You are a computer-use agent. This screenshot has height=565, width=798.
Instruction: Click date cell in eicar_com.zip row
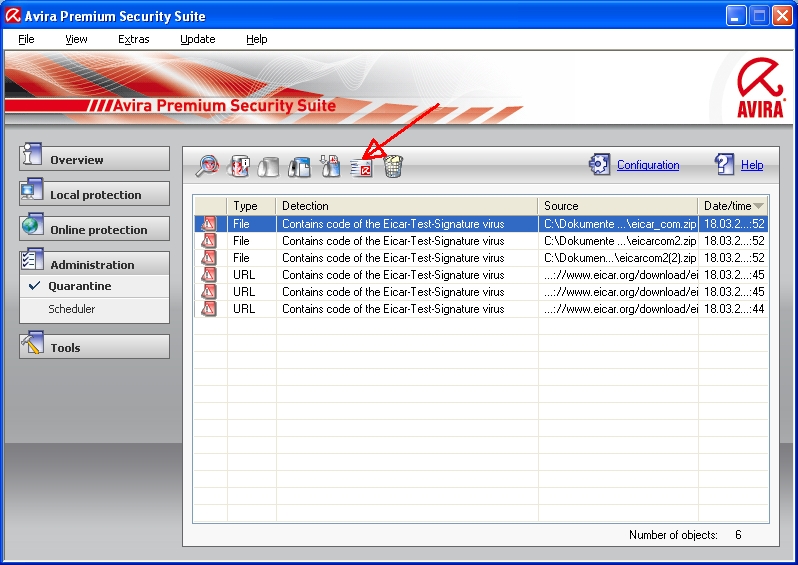[734, 224]
